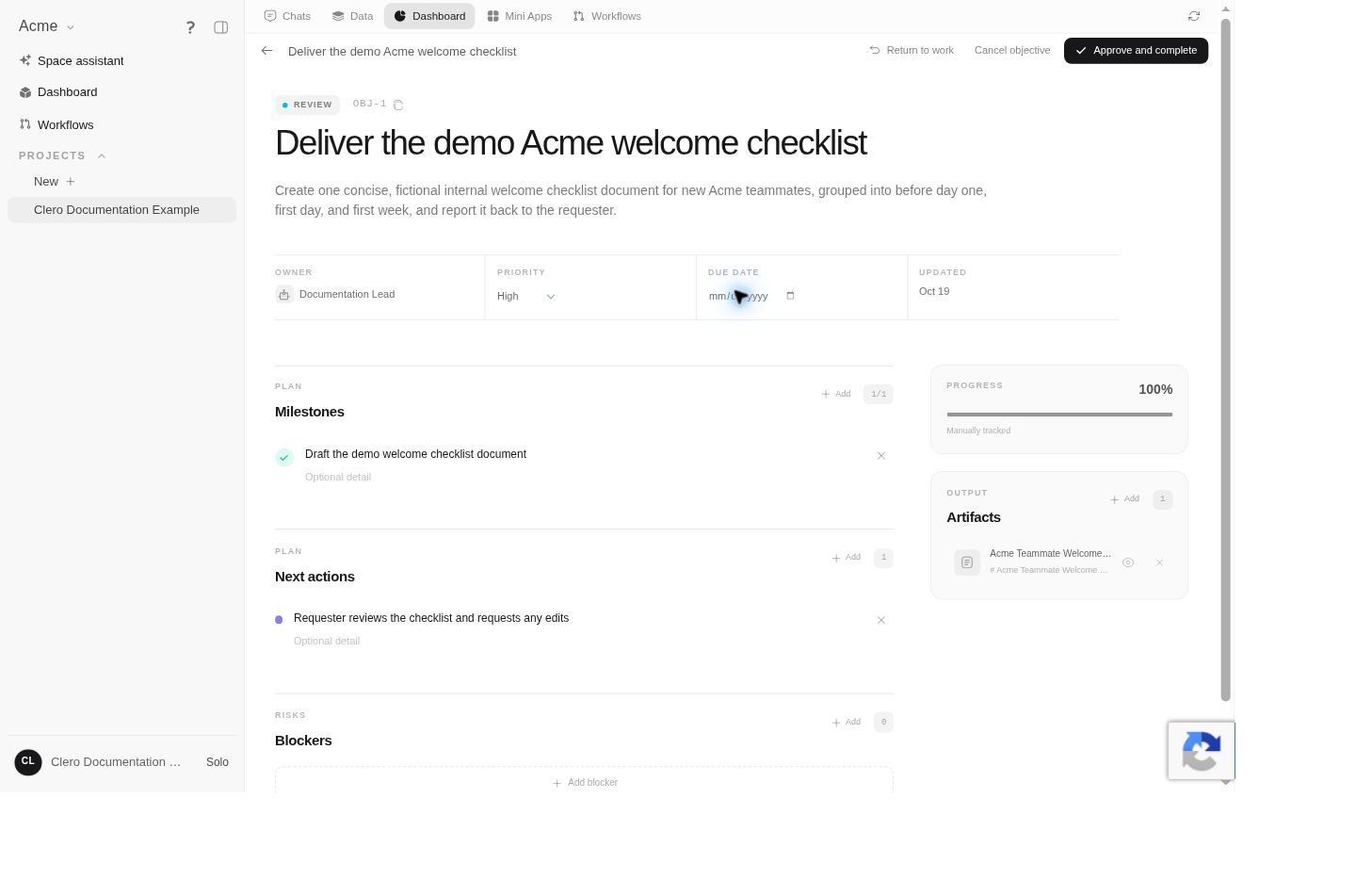This screenshot has width=1372, height=880.
Task: Add a new milestone
Action: (836, 394)
